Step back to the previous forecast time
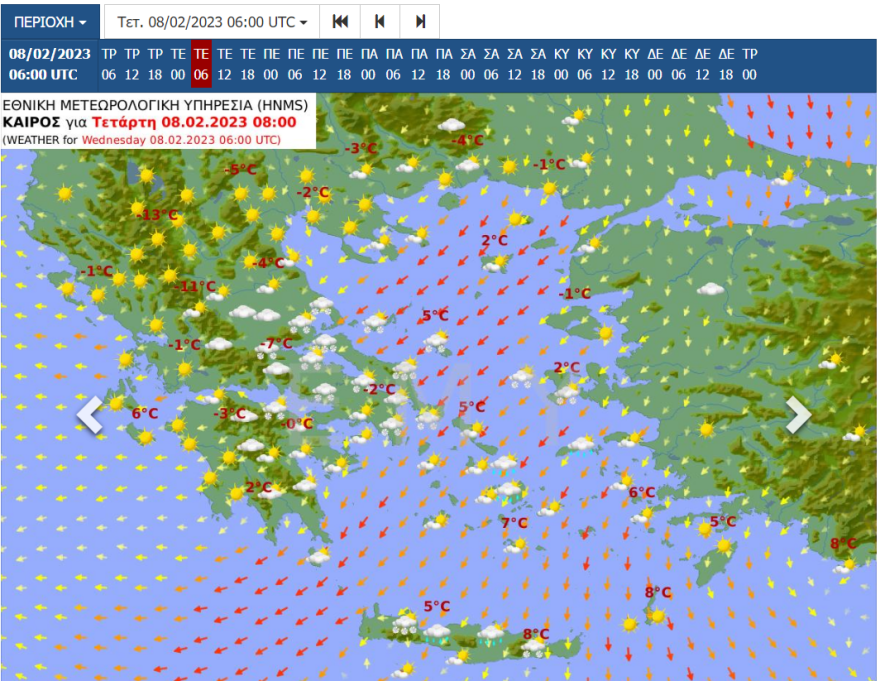 [x=380, y=21]
